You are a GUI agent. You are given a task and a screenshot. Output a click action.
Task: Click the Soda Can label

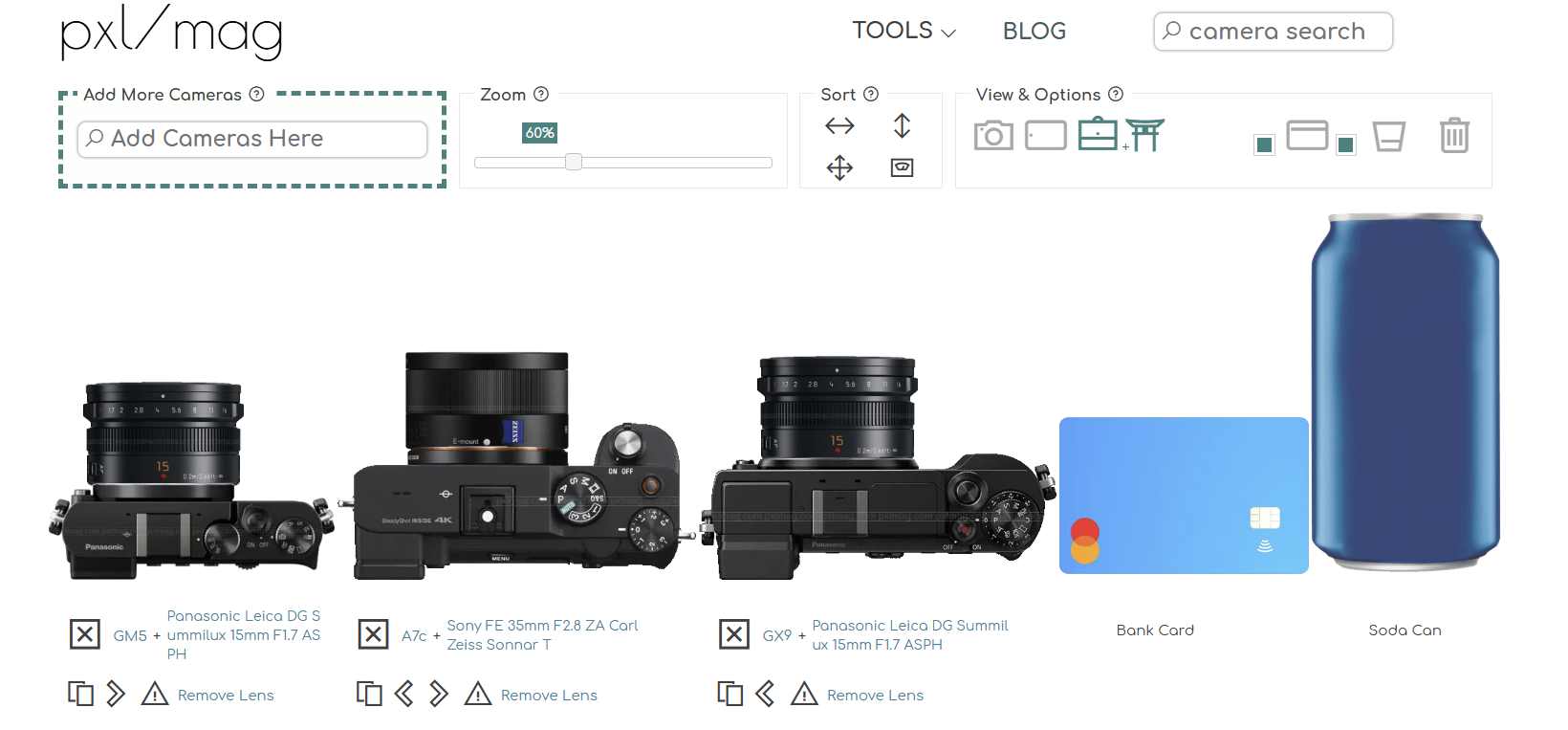pyautogui.click(x=1405, y=630)
